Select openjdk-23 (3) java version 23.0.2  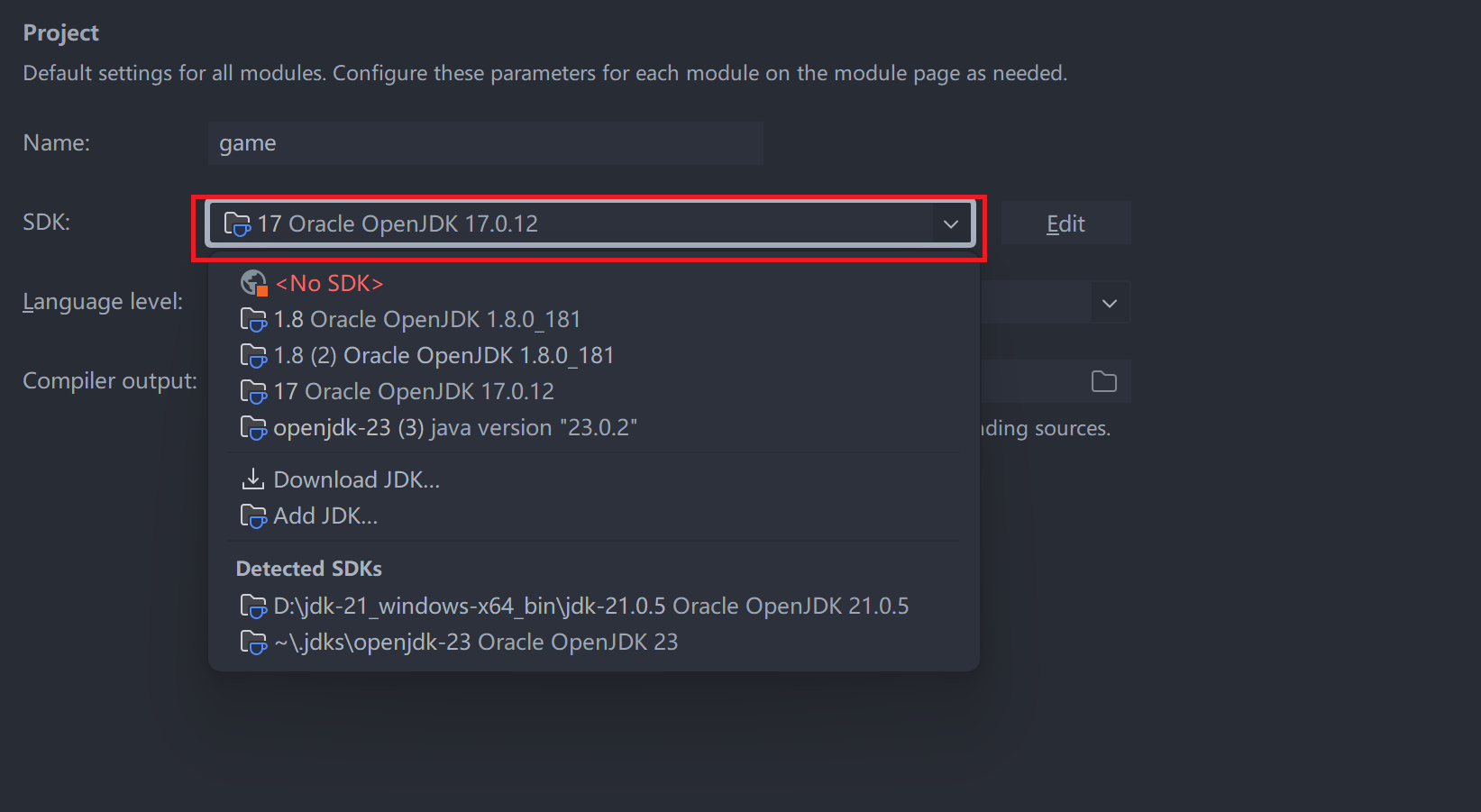pos(455,427)
